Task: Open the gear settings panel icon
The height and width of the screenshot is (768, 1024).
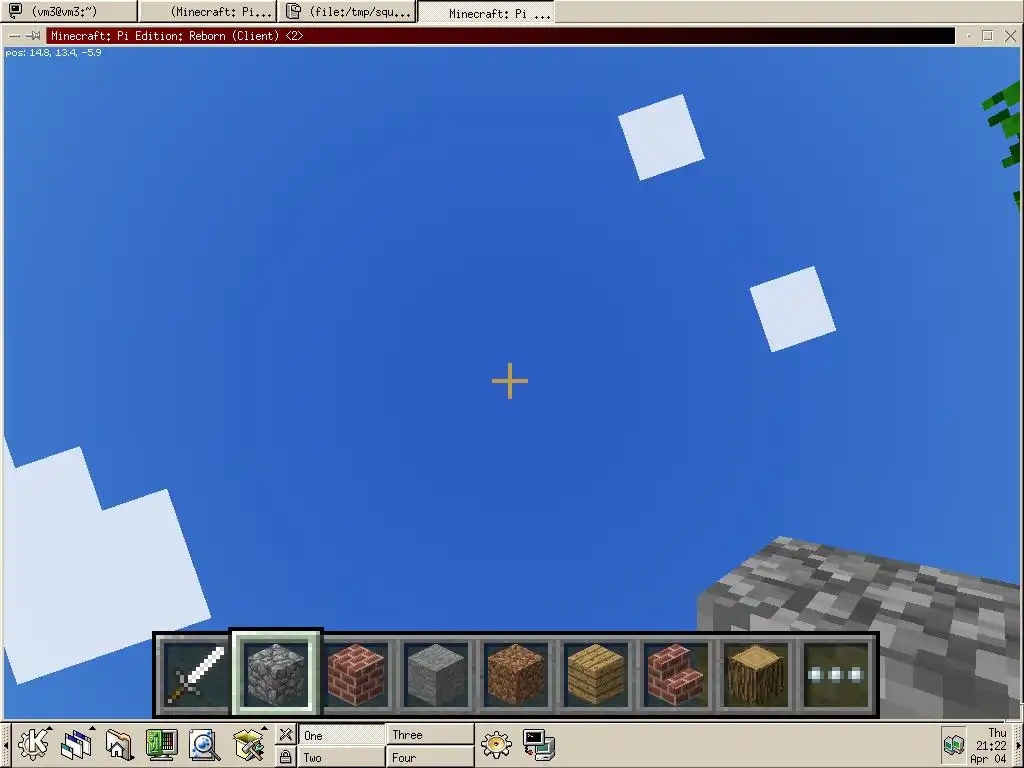Action: [496, 744]
